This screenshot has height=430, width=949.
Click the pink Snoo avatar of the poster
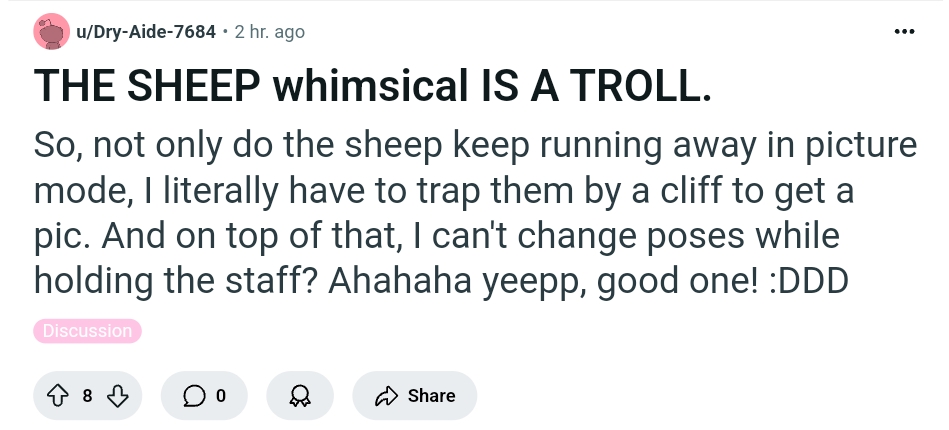pyautogui.click(x=51, y=31)
